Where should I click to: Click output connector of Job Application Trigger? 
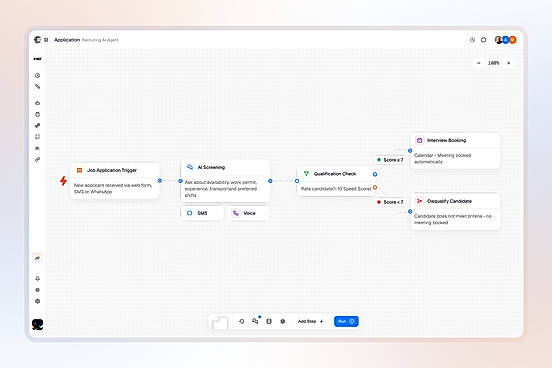click(x=160, y=181)
